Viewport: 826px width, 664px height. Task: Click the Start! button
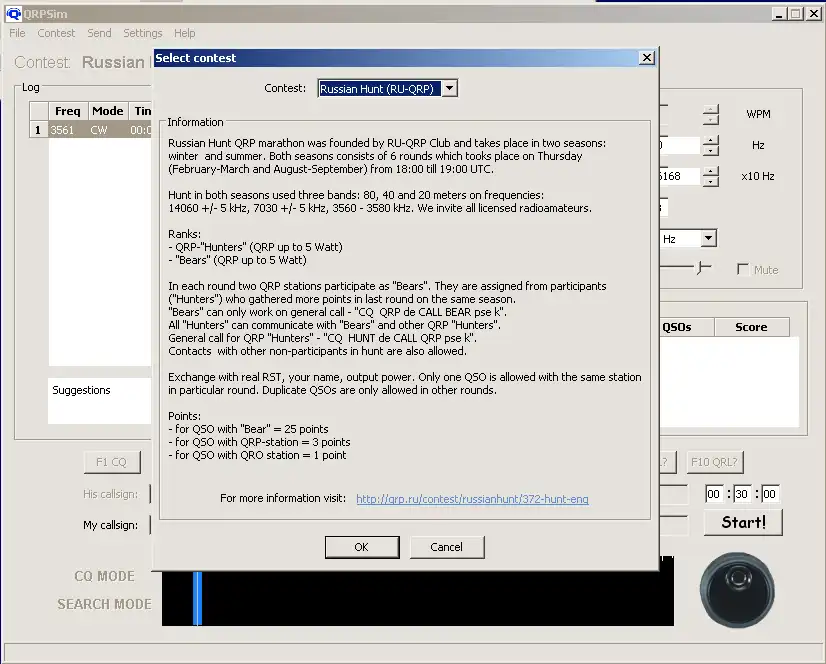pos(743,522)
